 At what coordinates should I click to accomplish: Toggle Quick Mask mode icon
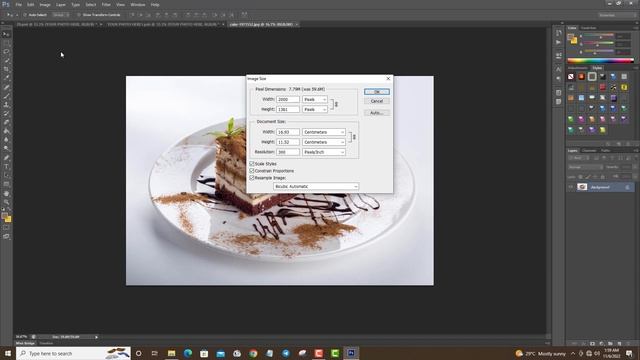click(x=6, y=228)
